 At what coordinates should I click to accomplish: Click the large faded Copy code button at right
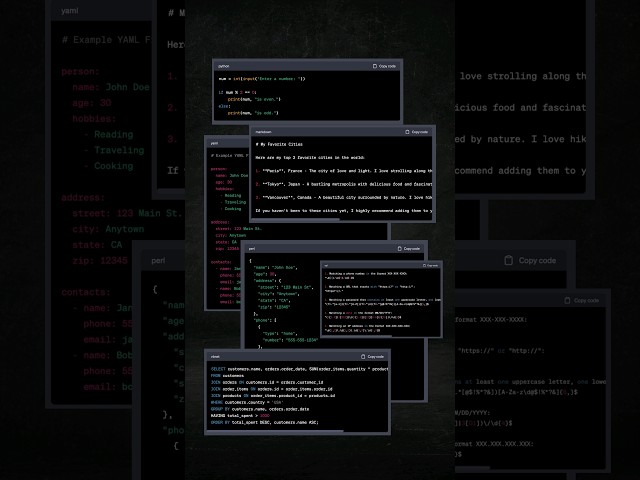[530, 260]
